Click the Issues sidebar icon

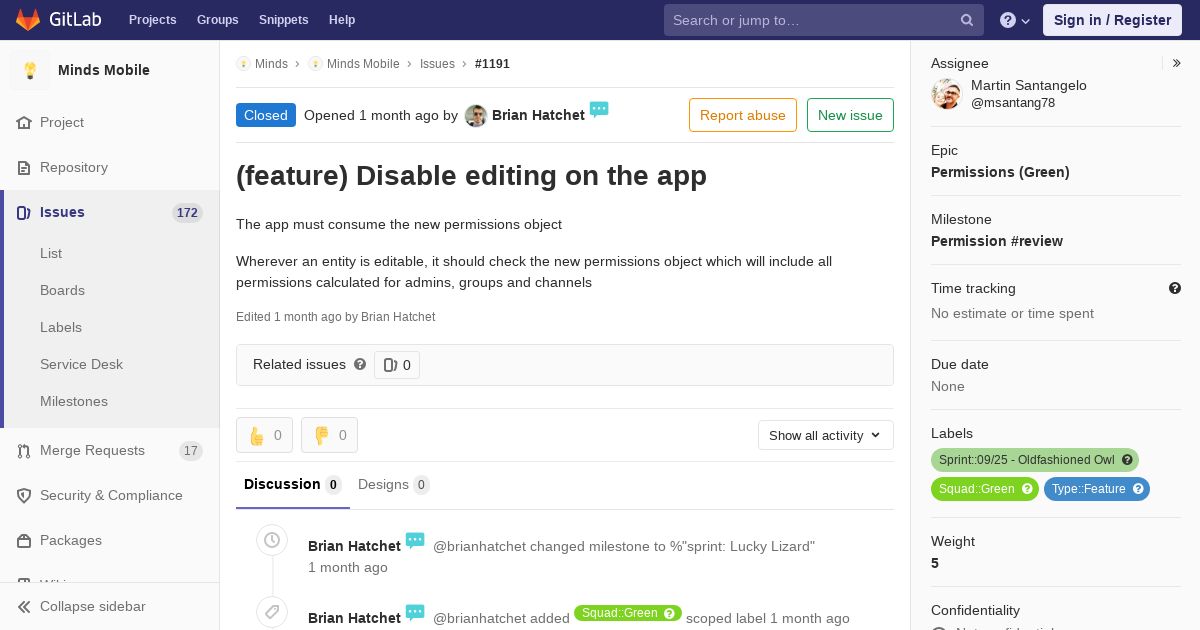tap(24, 213)
